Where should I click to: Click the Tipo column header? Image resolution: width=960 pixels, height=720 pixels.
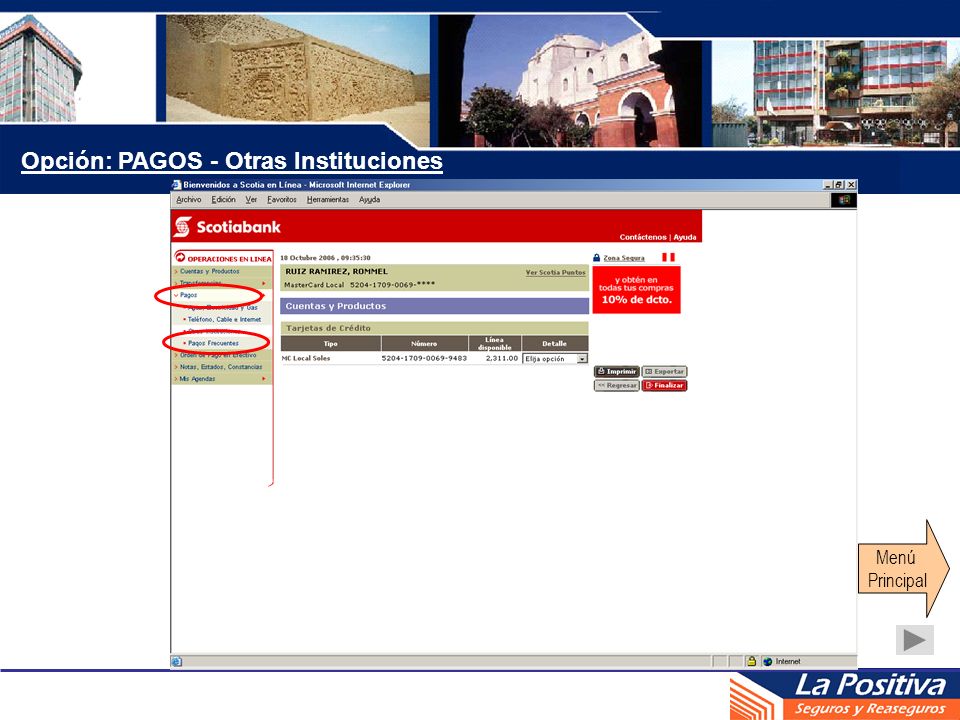[x=331, y=343]
